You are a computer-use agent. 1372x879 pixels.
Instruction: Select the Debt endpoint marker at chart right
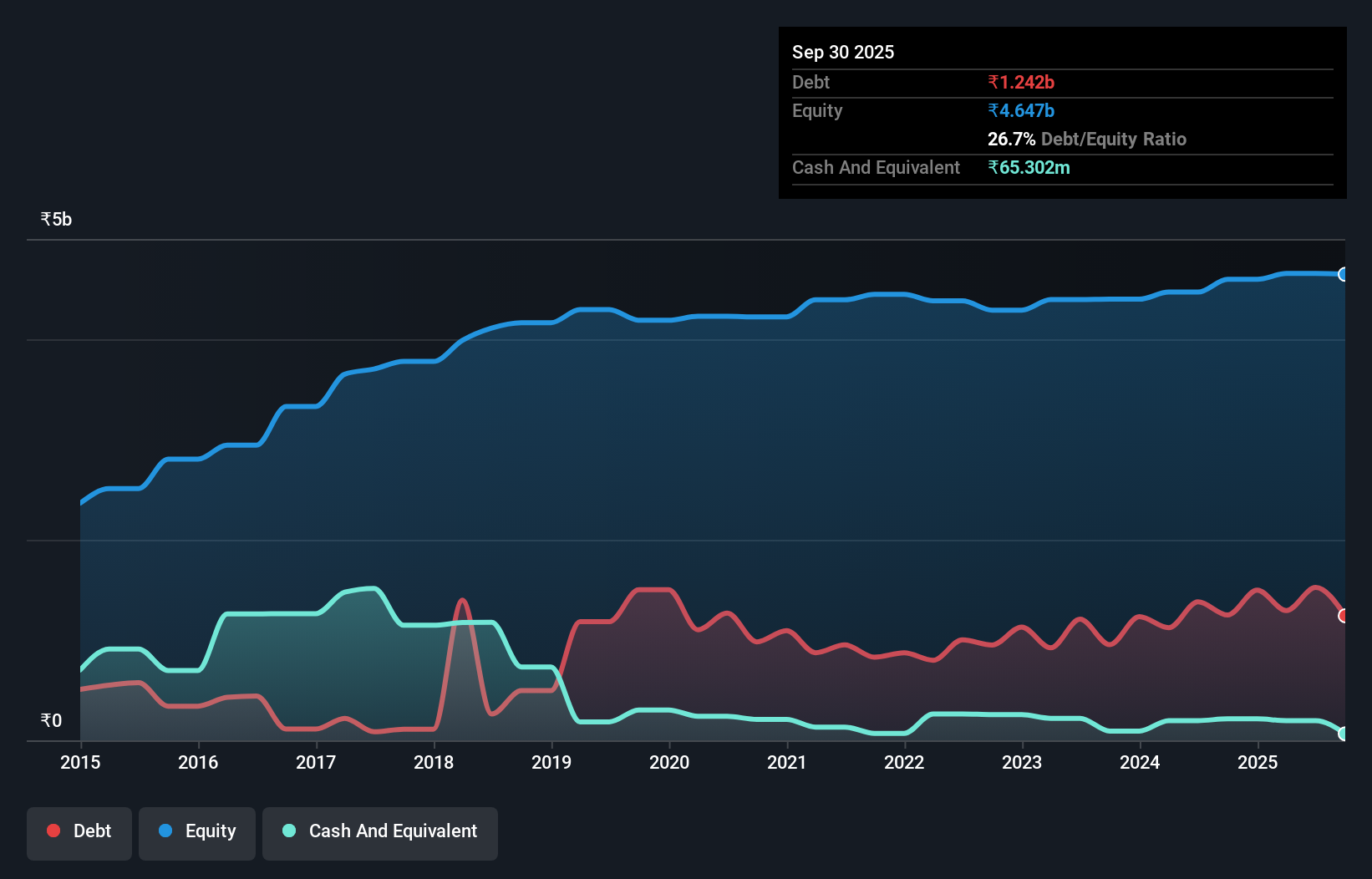point(1344,616)
